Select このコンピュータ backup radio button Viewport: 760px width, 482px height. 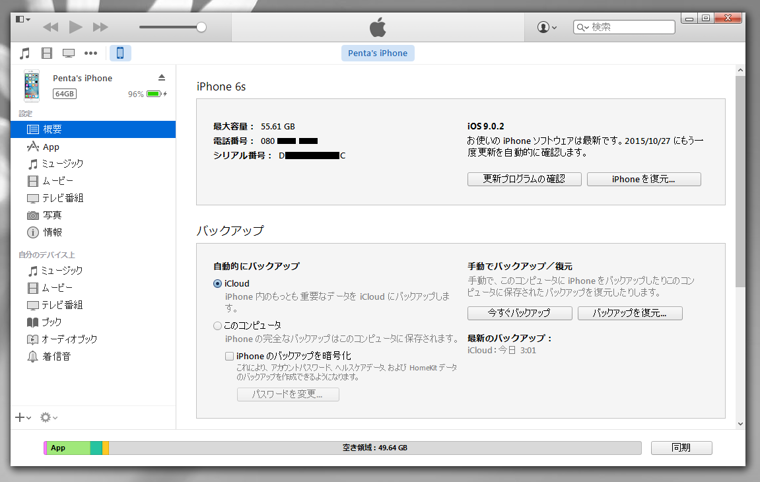[x=218, y=326]
